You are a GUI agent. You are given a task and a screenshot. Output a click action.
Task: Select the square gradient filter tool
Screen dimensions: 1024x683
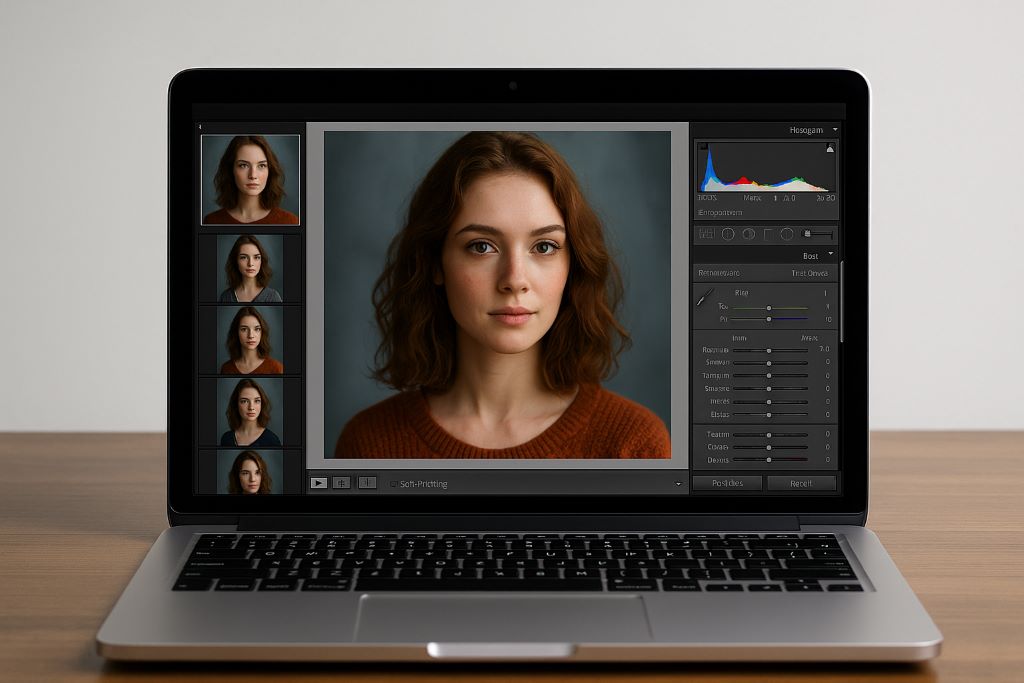click(768, 234)
